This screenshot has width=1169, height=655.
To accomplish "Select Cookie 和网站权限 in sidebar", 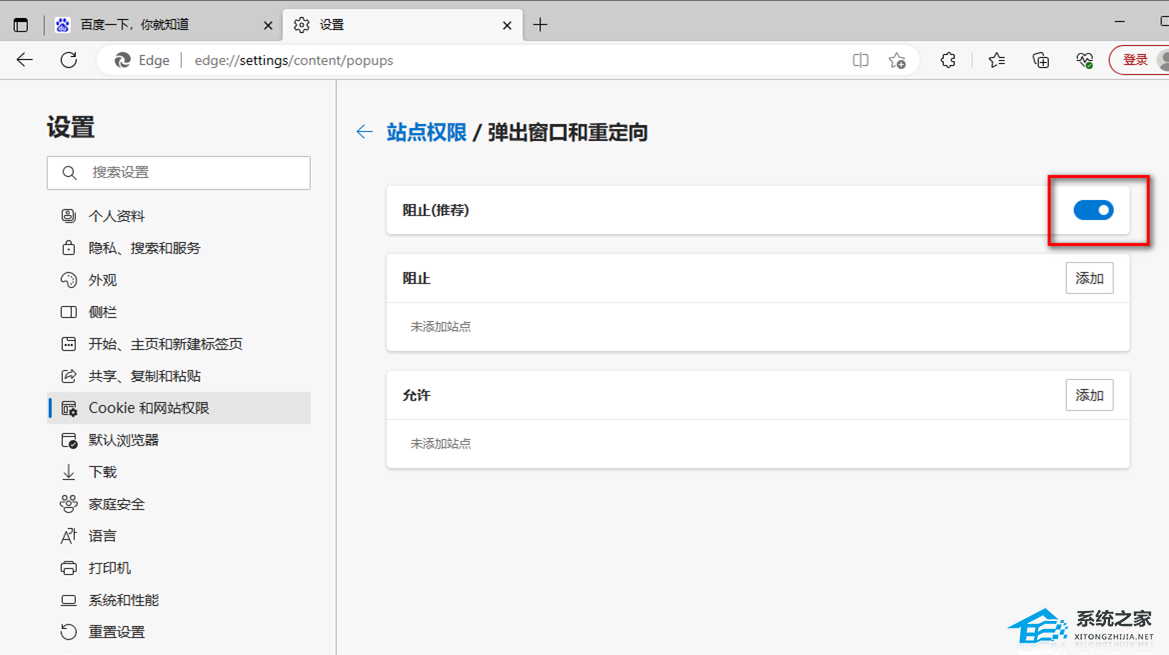I will pyautogui.click(x=179, y=408).
